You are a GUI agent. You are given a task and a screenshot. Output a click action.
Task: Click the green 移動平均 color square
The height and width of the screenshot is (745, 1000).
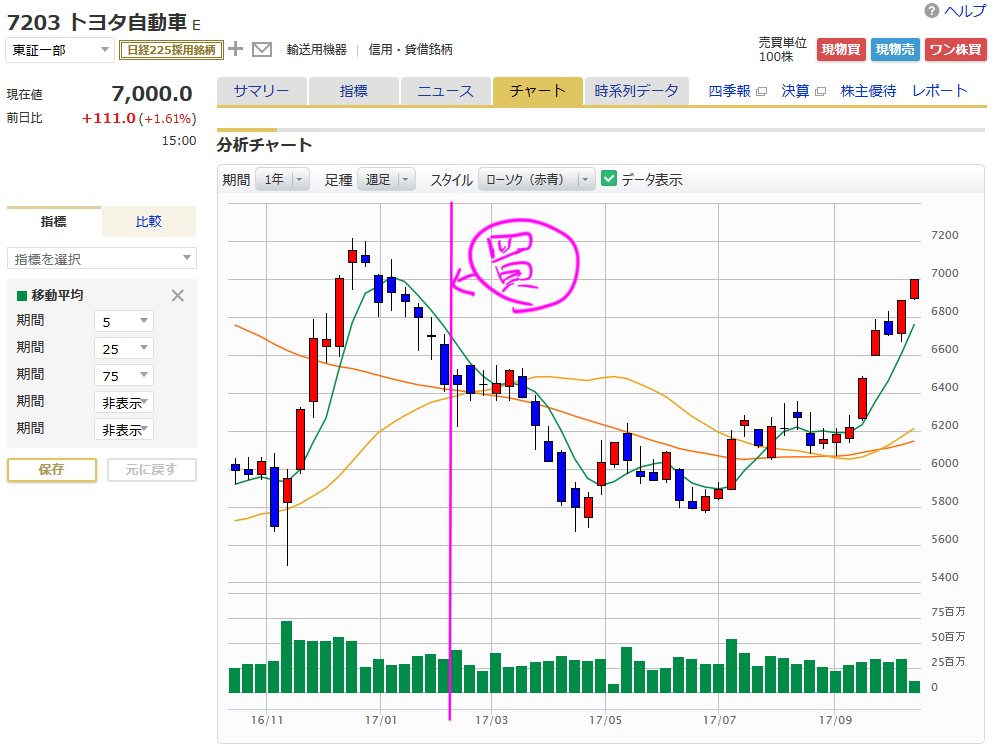point(22,296)
